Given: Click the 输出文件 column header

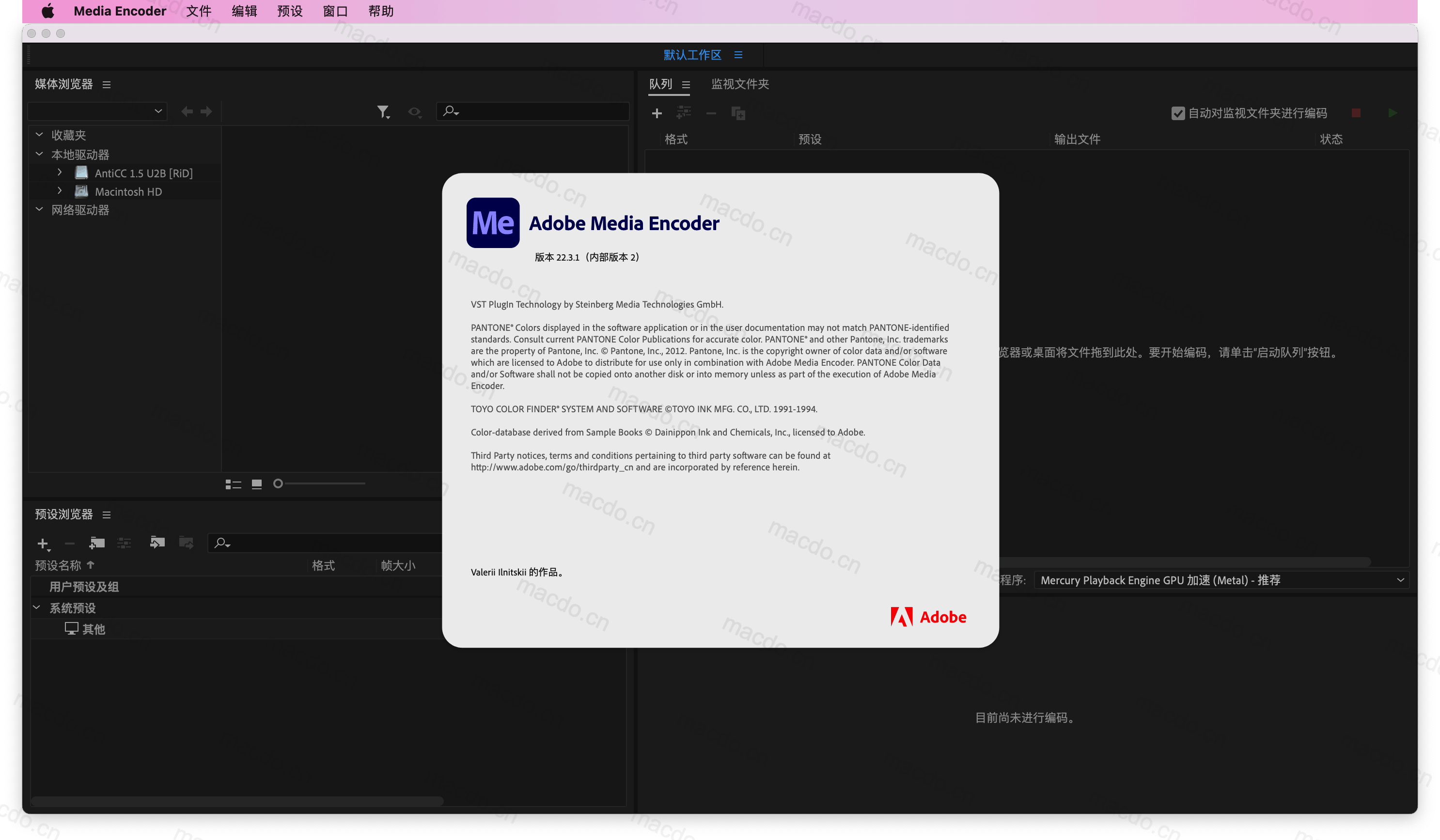Looking at the screenshot, I should tap(1077, 139).
